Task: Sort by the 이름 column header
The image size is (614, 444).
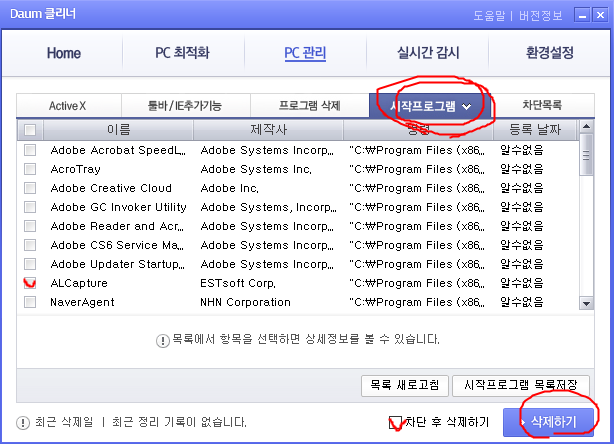Action: tap(118, 130)
